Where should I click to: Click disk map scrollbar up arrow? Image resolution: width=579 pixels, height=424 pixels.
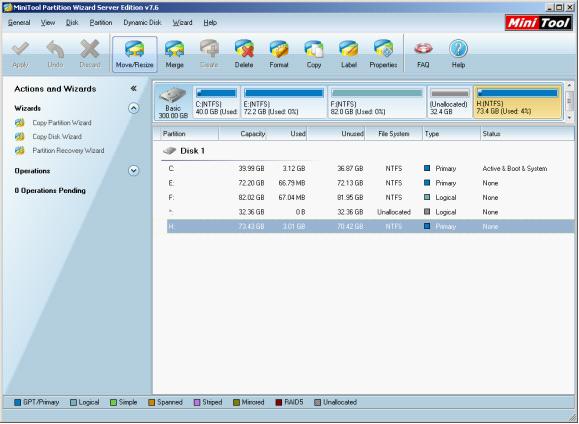569,86
